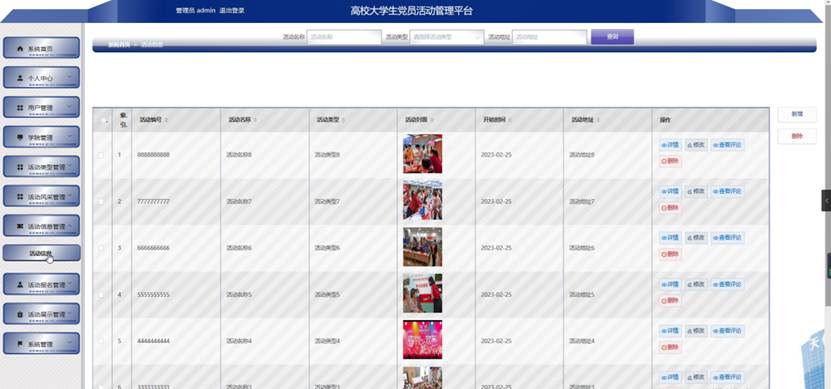
Task: Click 查看评论 for row 8888888888
Action: point(728,145)
